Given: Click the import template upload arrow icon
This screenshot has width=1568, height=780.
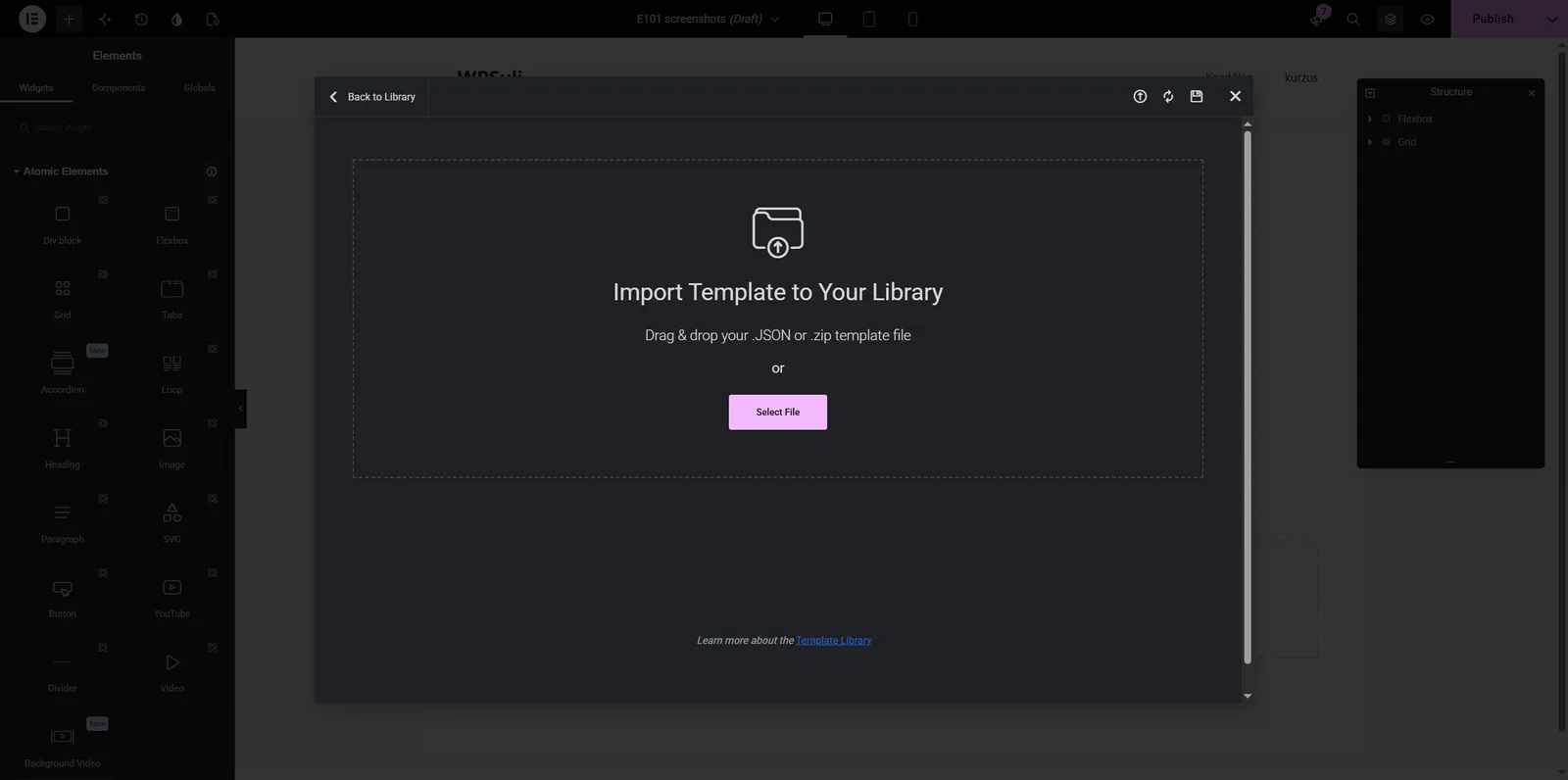Looking at the screenshot, I should coord(1140,96).
